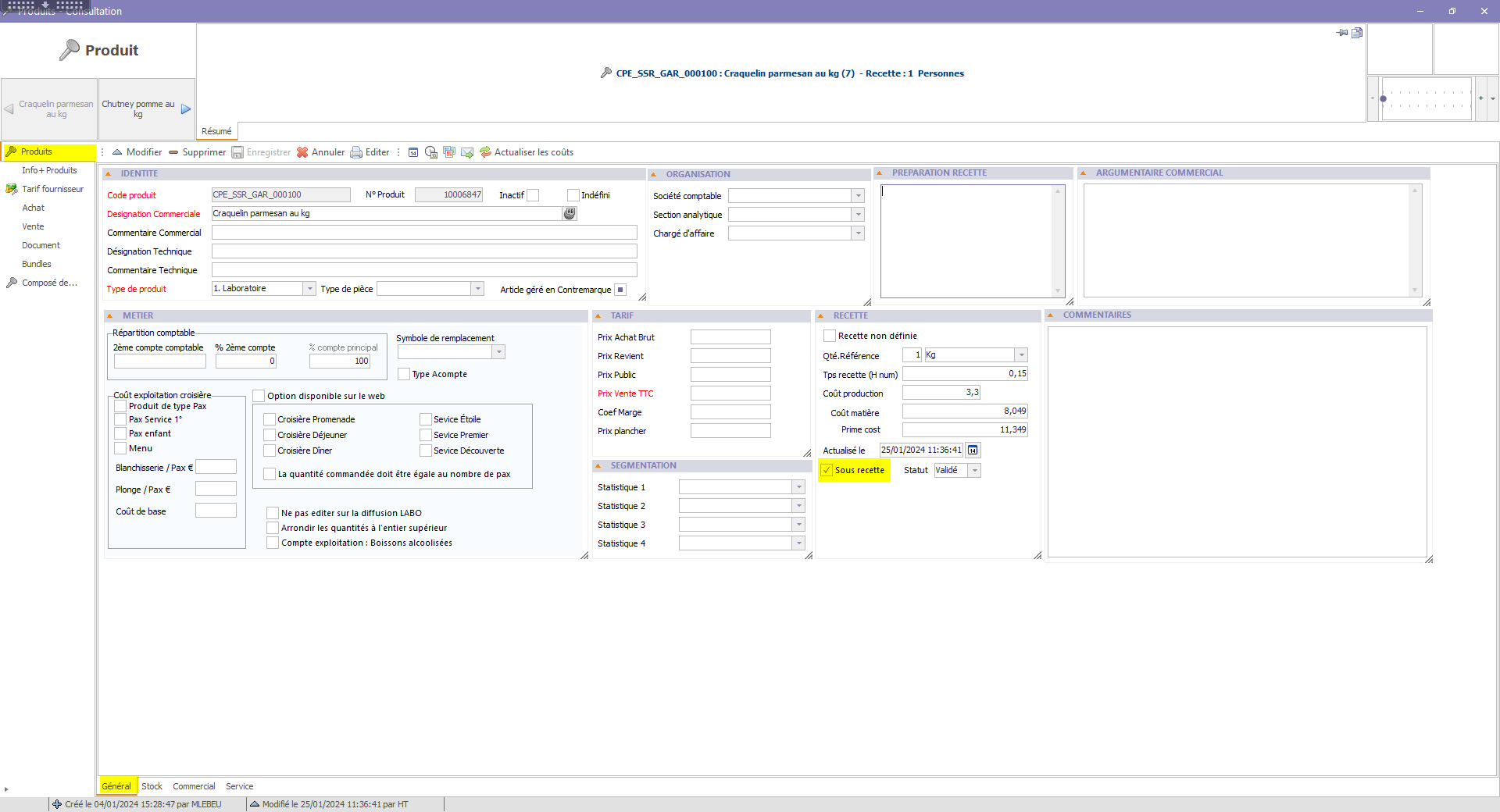The image size is (1500, 812).
Task: Open the Commercial tab at bottom
Action: 194,786
